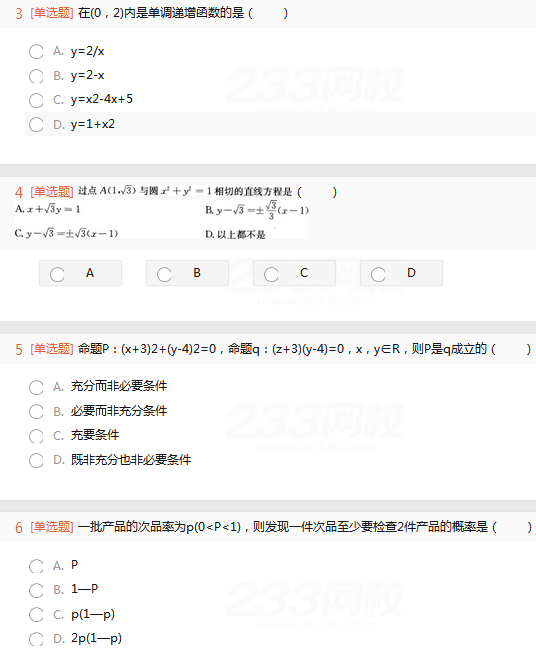Viewport: 536px width, 655px height.
Task: Select answer B radio for question 4
Action: [x=164, y=274]
